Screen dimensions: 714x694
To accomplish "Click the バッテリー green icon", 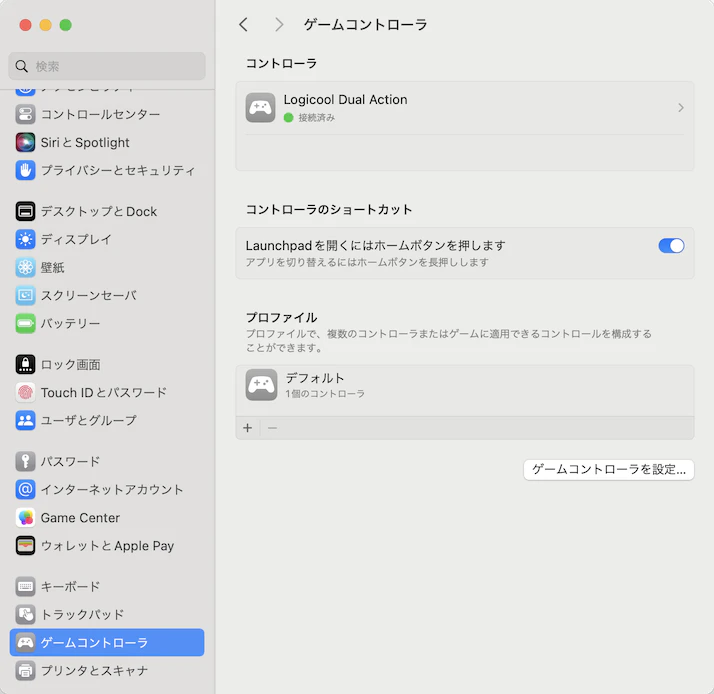I will (25, 323).
